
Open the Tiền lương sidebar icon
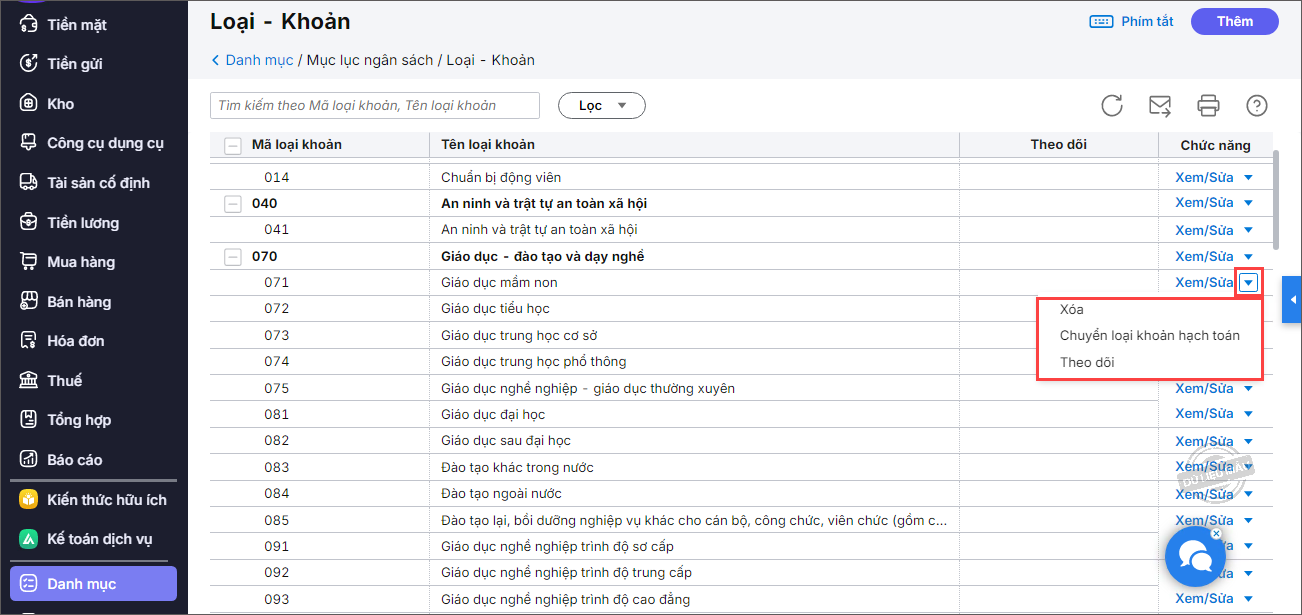pos(30,222)
